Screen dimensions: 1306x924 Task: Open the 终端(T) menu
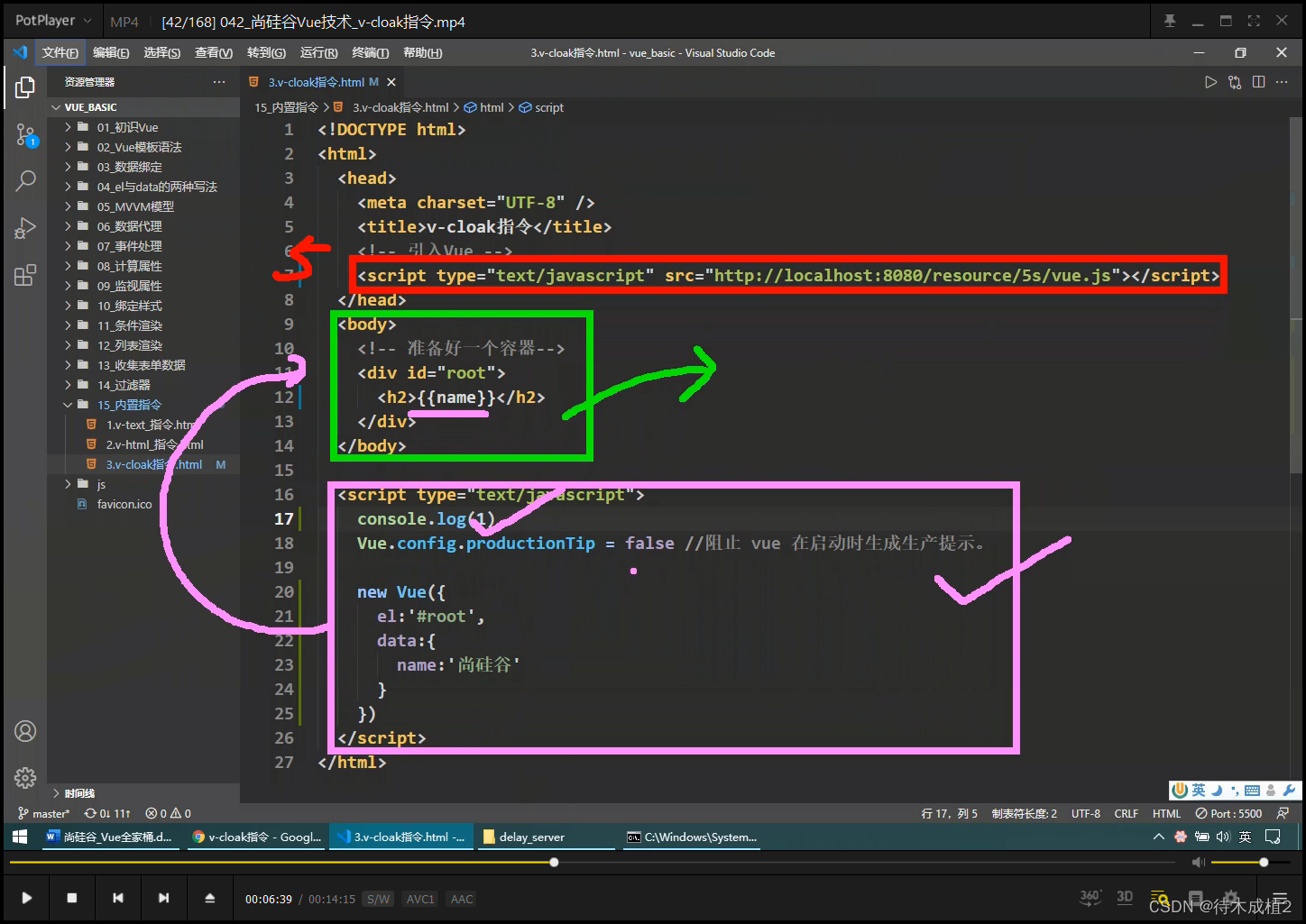click(370, 52)
